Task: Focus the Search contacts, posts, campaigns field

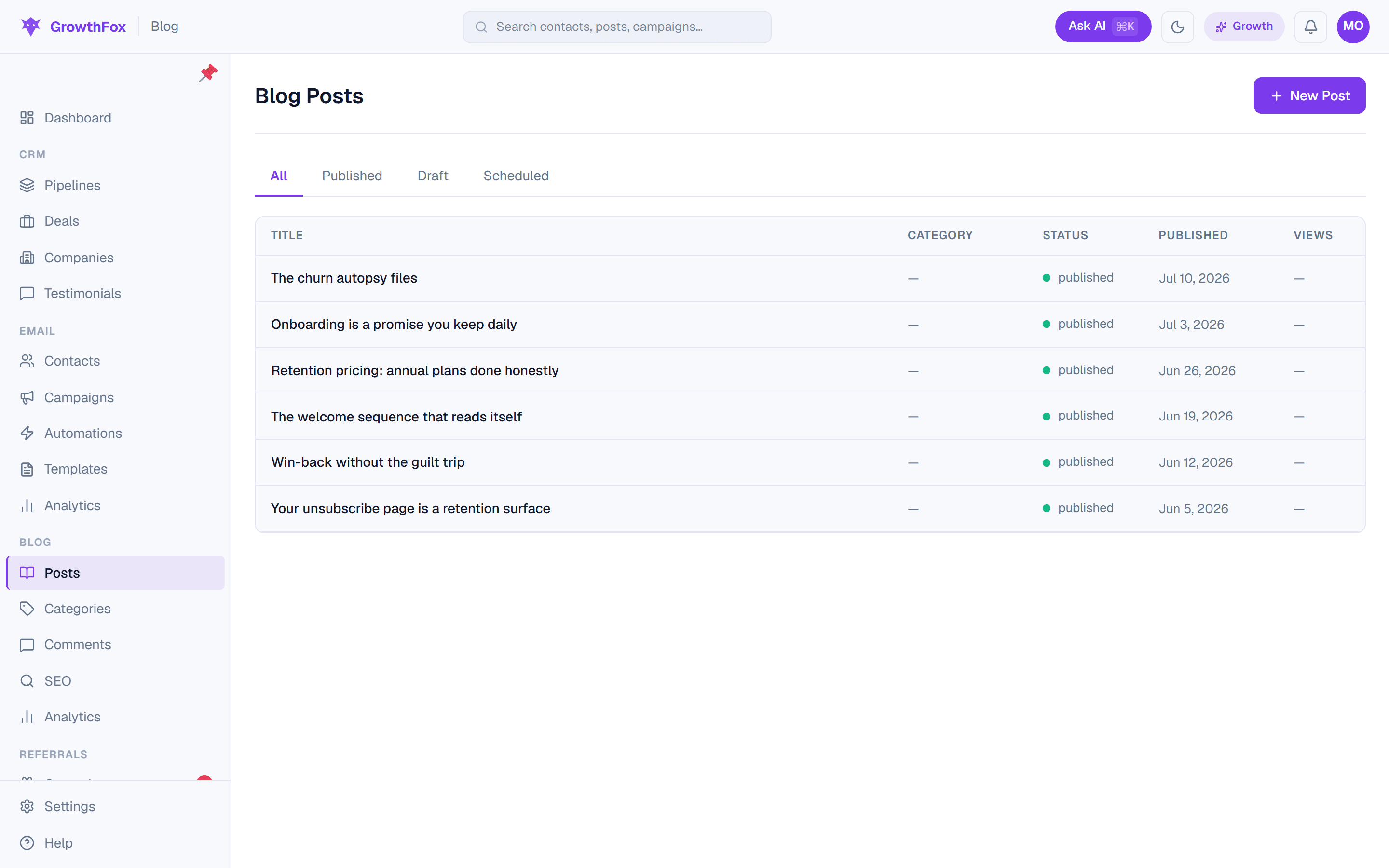Action: (617, 27)
